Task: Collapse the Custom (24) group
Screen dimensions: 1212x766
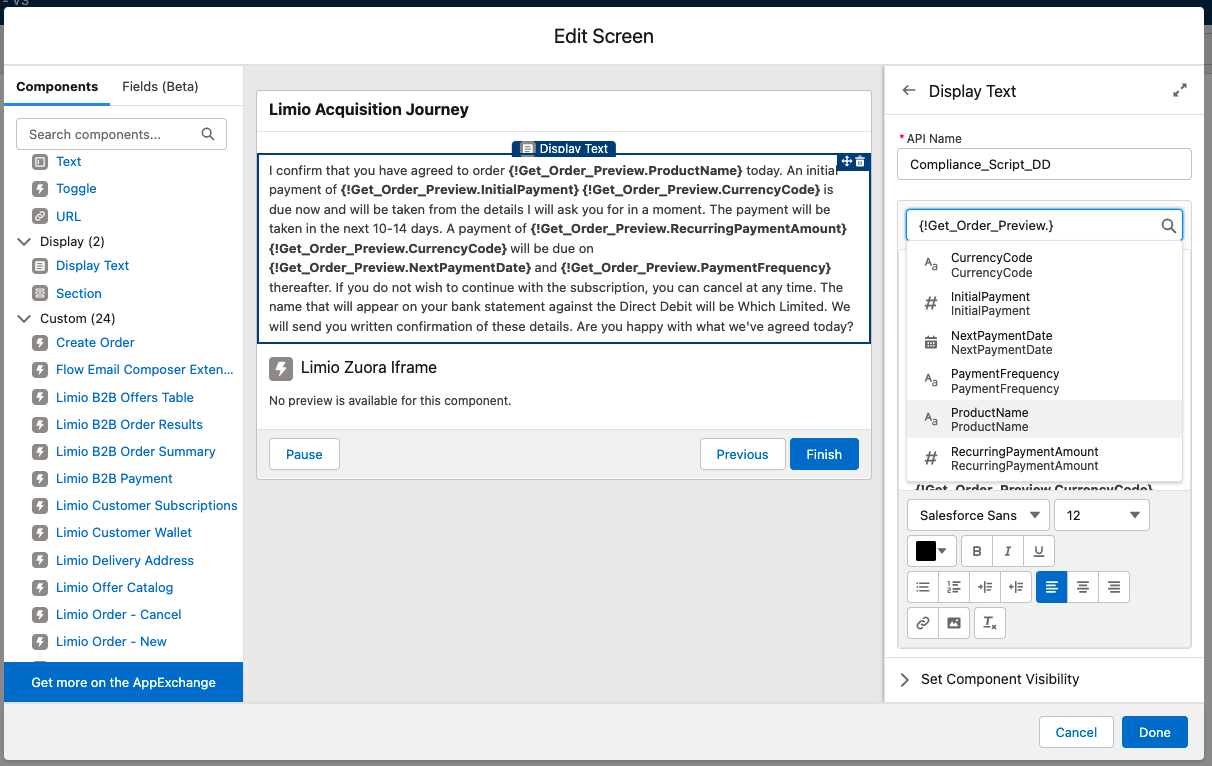Action: [x=25, y=319]
